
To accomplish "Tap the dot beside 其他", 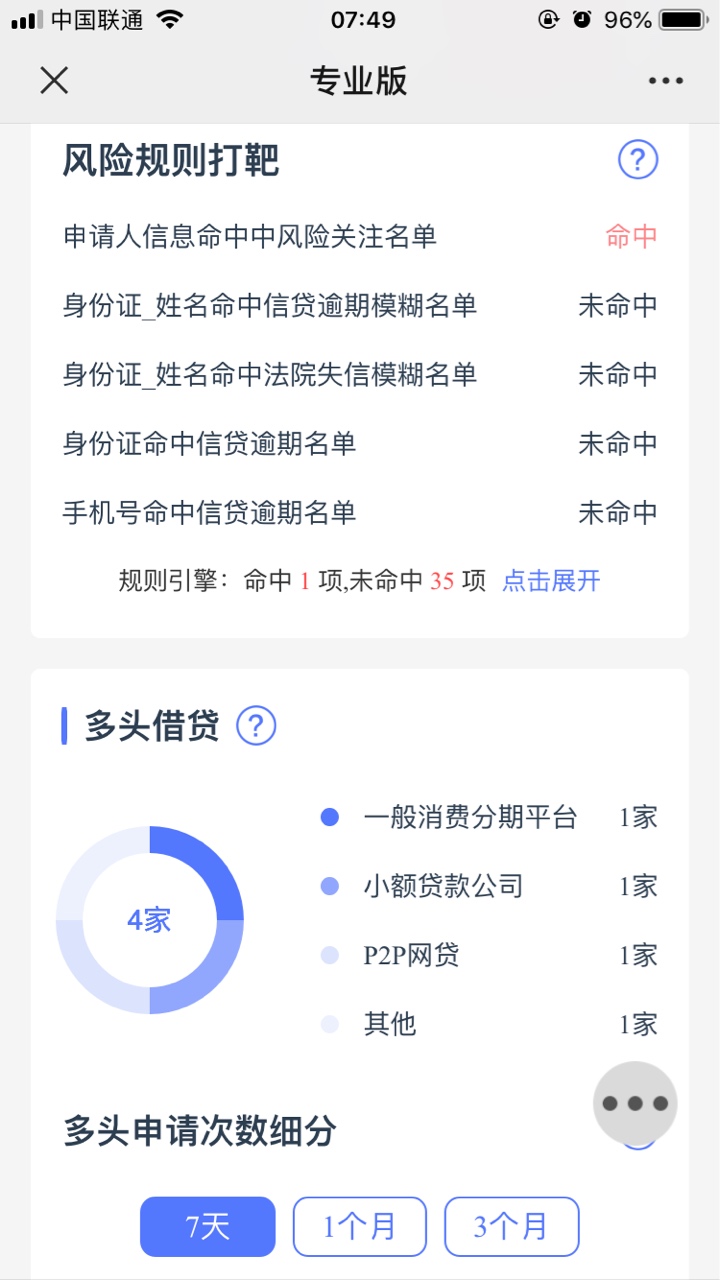I will pyautogui.click(x=330, y=1024).
